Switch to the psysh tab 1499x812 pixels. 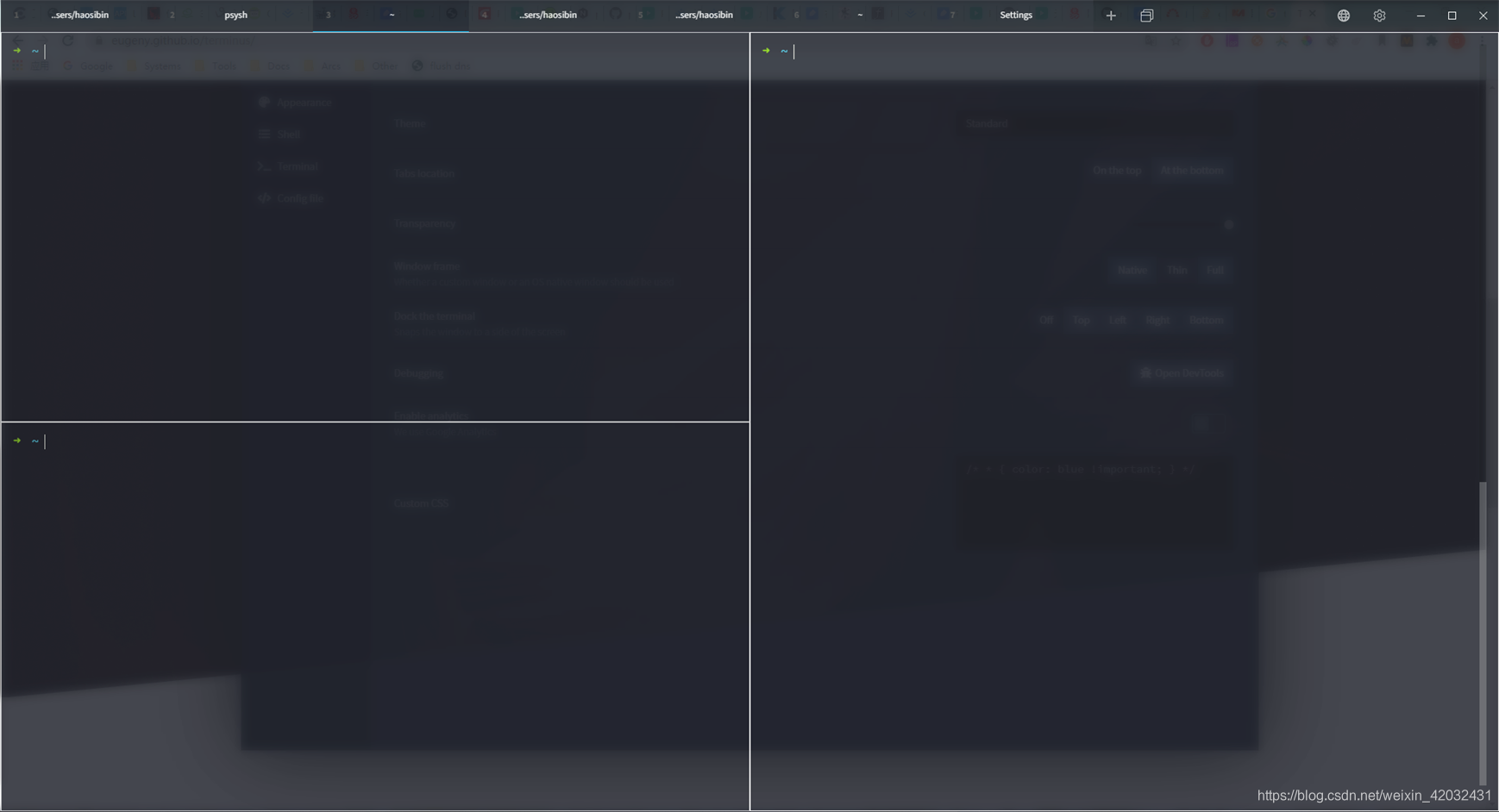tap(235, 16)
